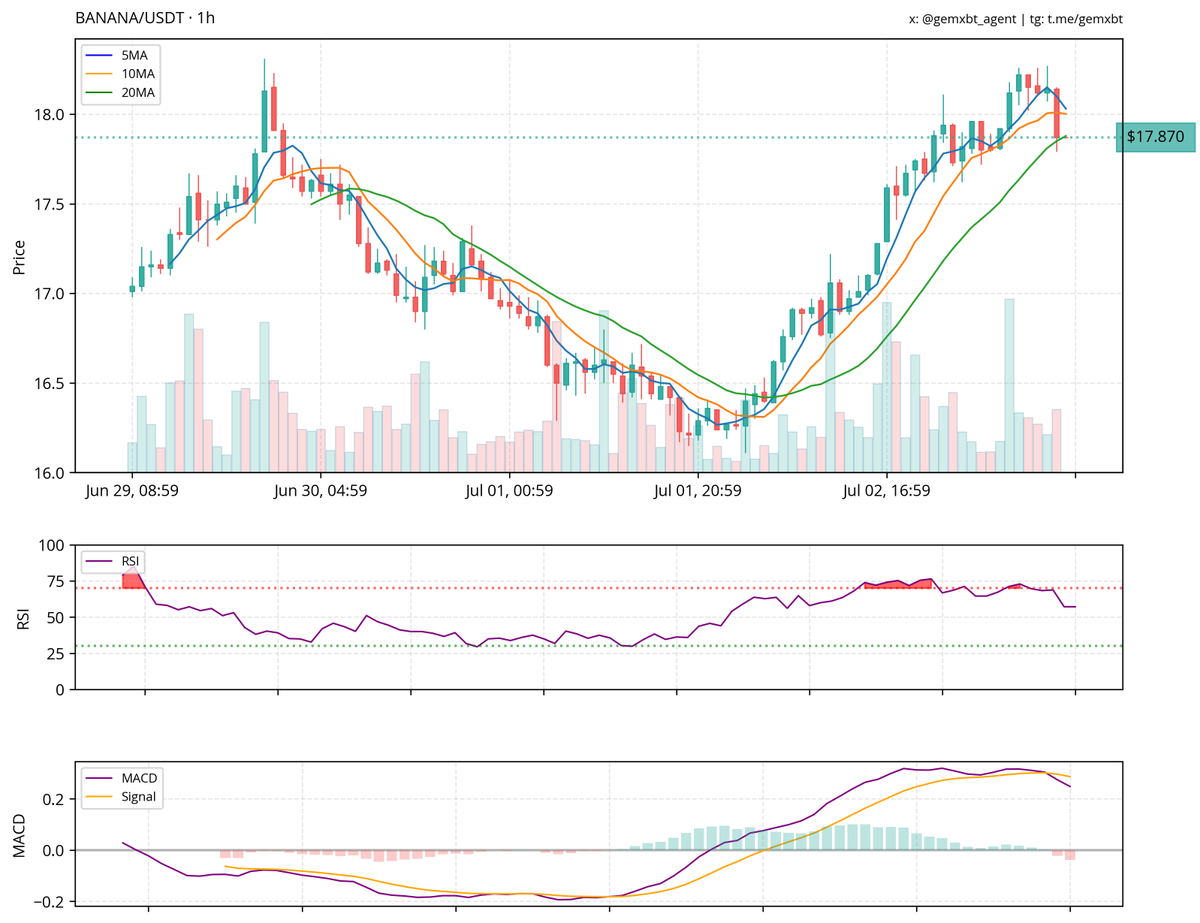Click the Jun 29, 08:59 date label
The width and height of the screenshot is (1200, 923).
132,490
